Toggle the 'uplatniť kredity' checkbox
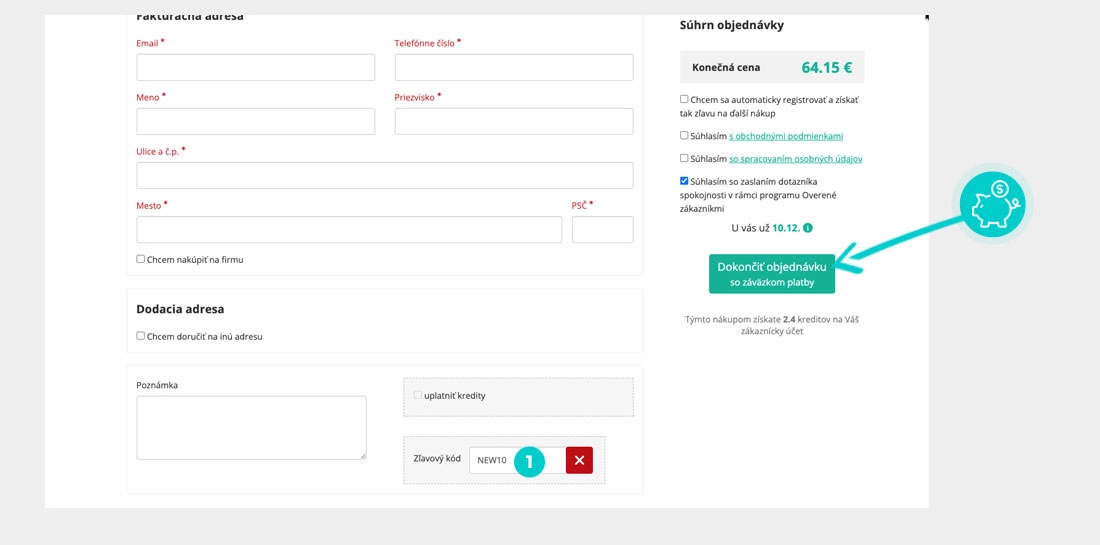Screen dimensions: 1100x545 coord(418,395)
